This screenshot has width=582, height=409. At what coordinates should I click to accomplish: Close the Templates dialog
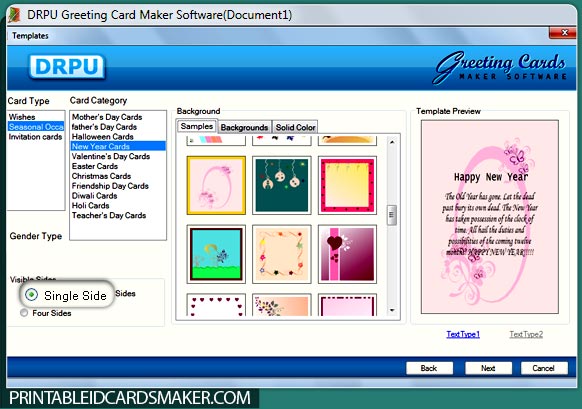tap(562, 33)
